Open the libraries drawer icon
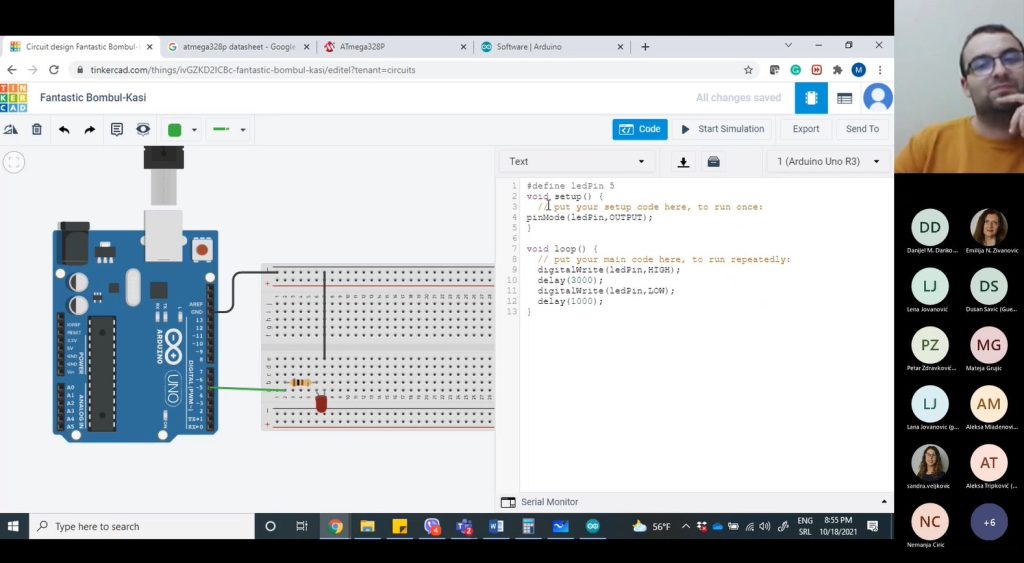 coord(713,161)
